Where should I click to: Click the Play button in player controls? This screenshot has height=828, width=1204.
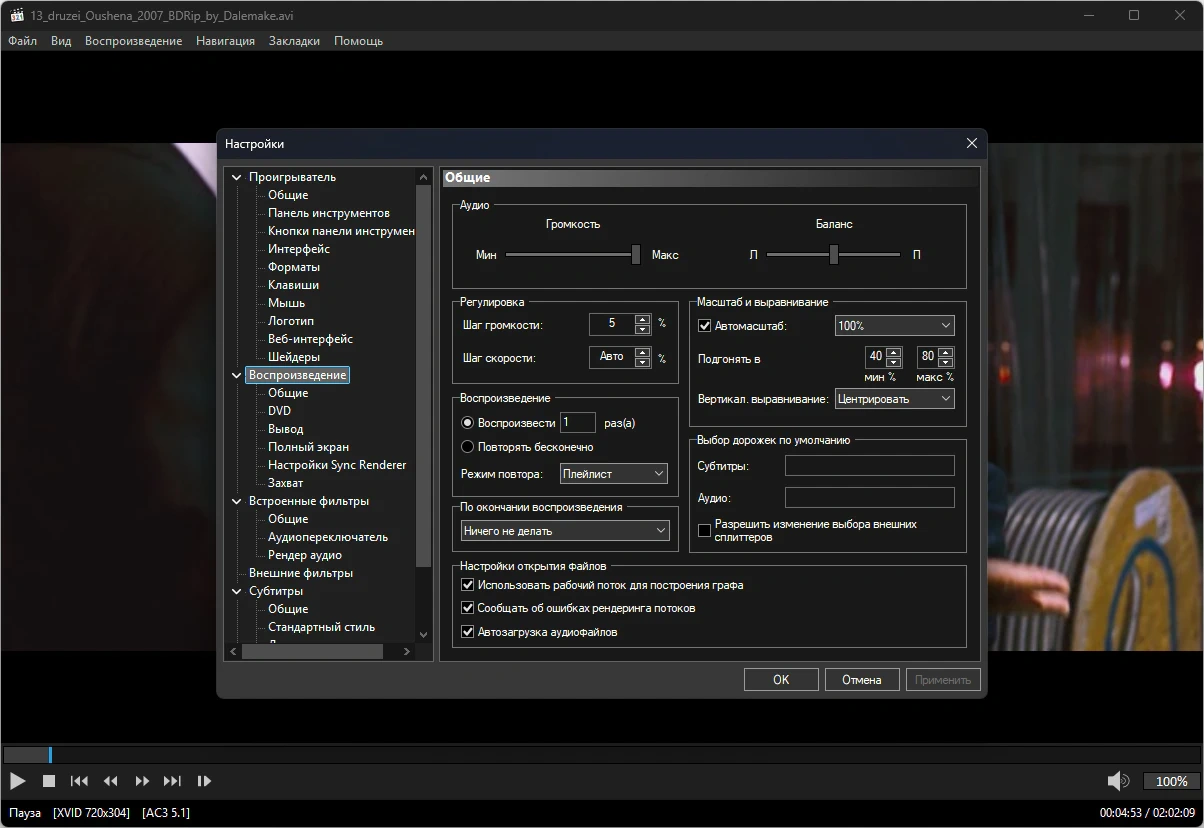[x=18, y=781]
